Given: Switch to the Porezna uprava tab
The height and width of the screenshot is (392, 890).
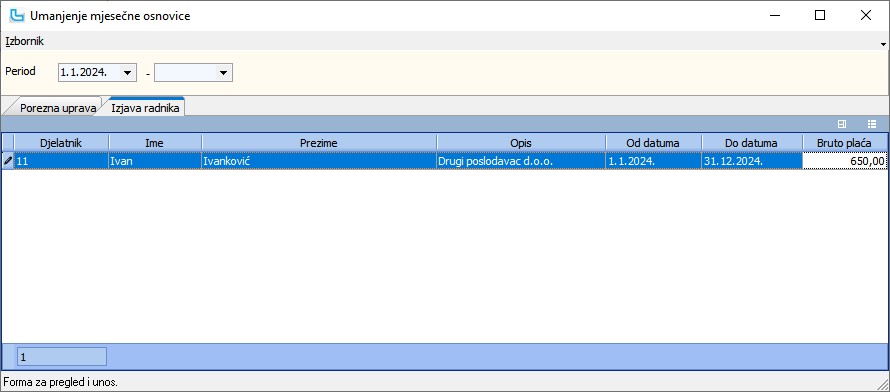Looking at the screenshot, I should click(57, 108).
